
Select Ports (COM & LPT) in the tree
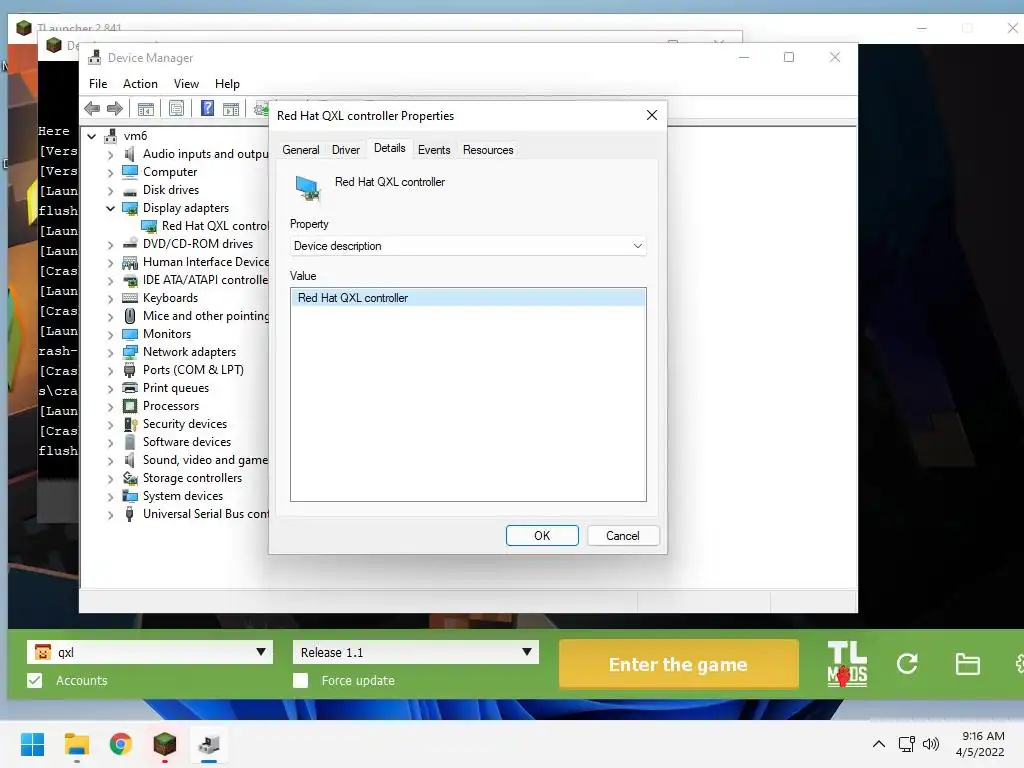click(193, 370)
